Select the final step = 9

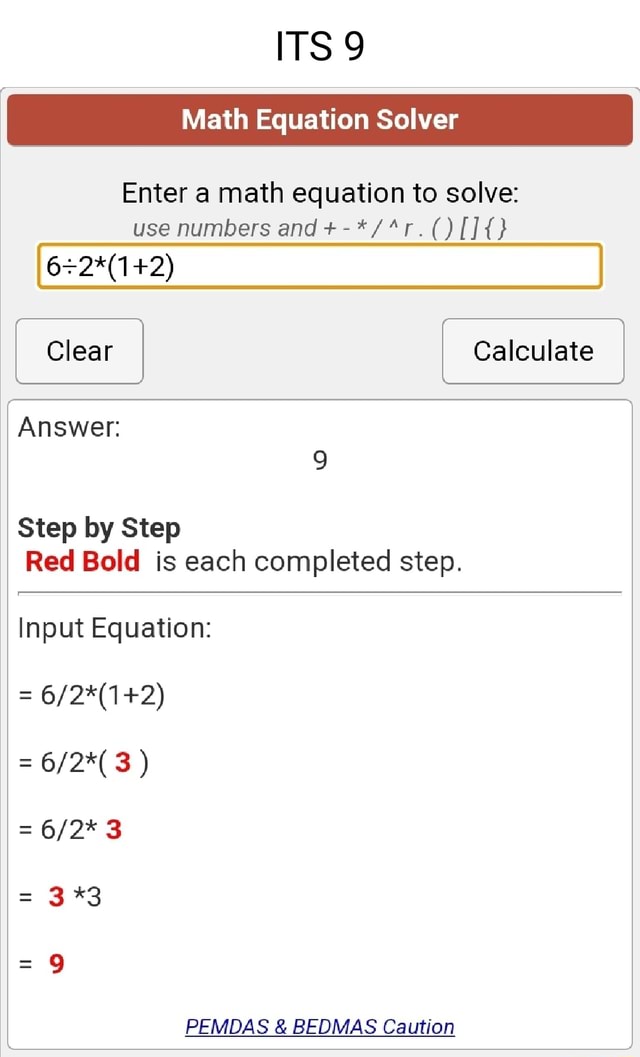45,963
